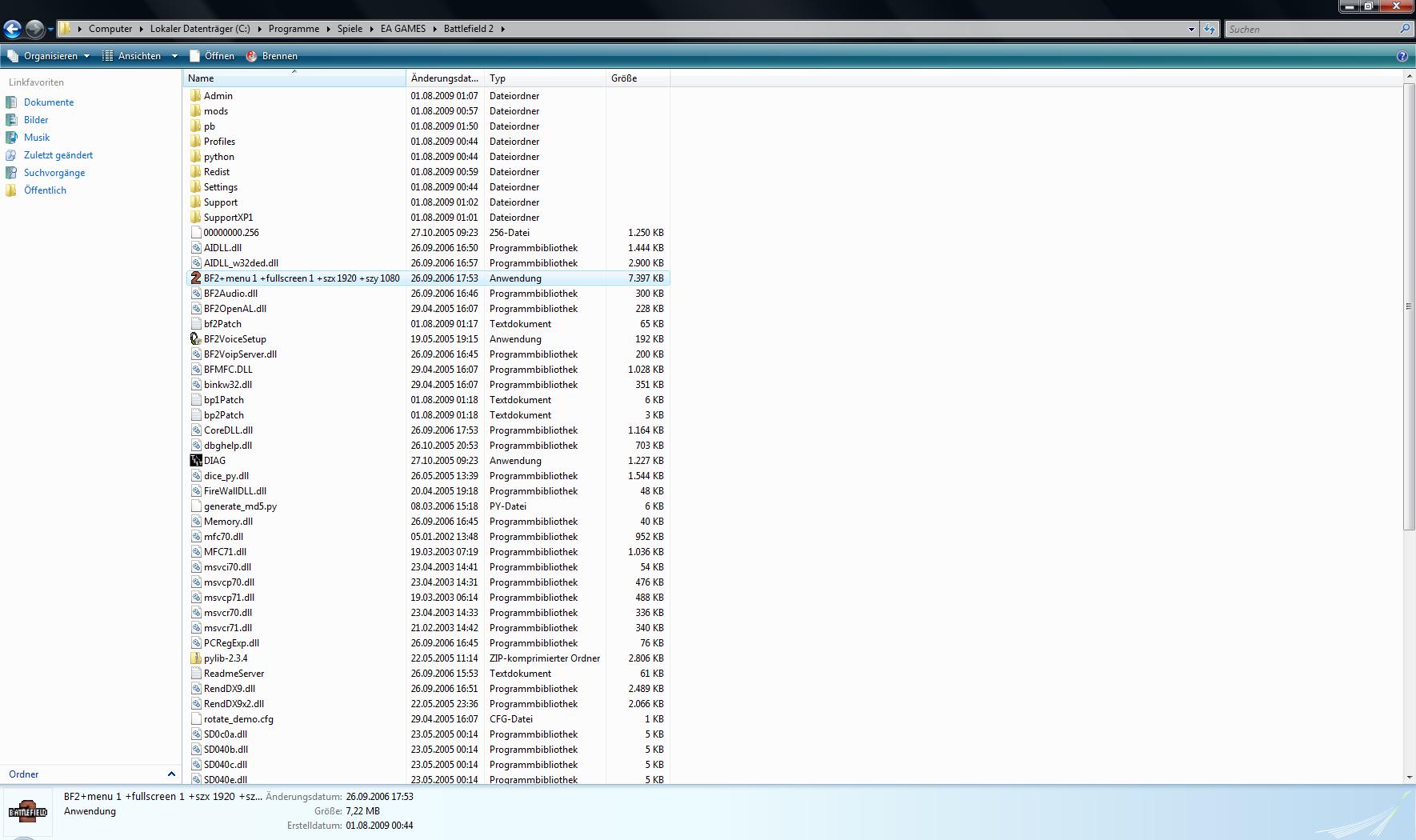Click the Forward navigation arrow
Viewport: 1416px width, 840px height.
pos(34,29)
